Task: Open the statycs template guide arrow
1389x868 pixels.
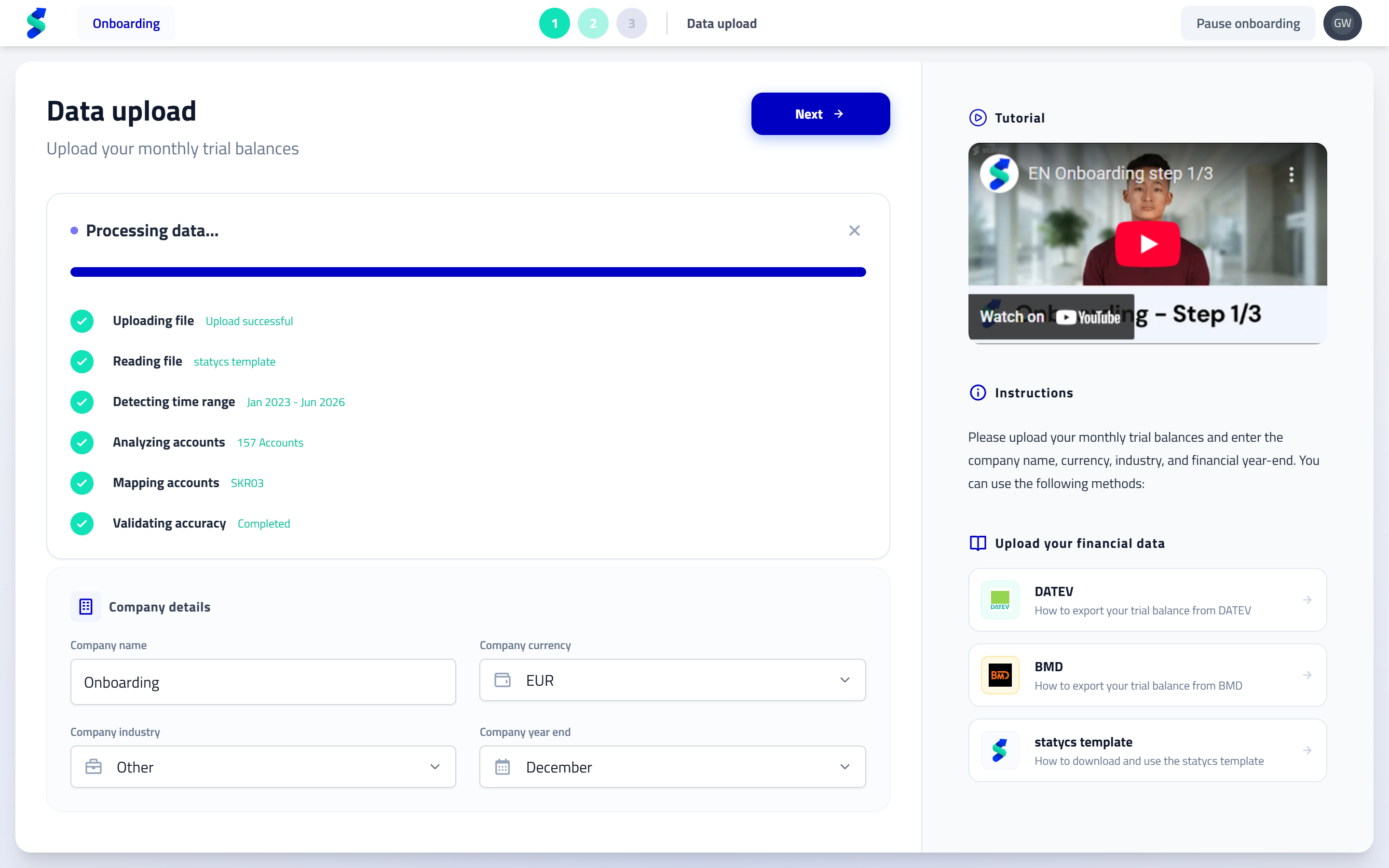Action: pos(1307,750)
